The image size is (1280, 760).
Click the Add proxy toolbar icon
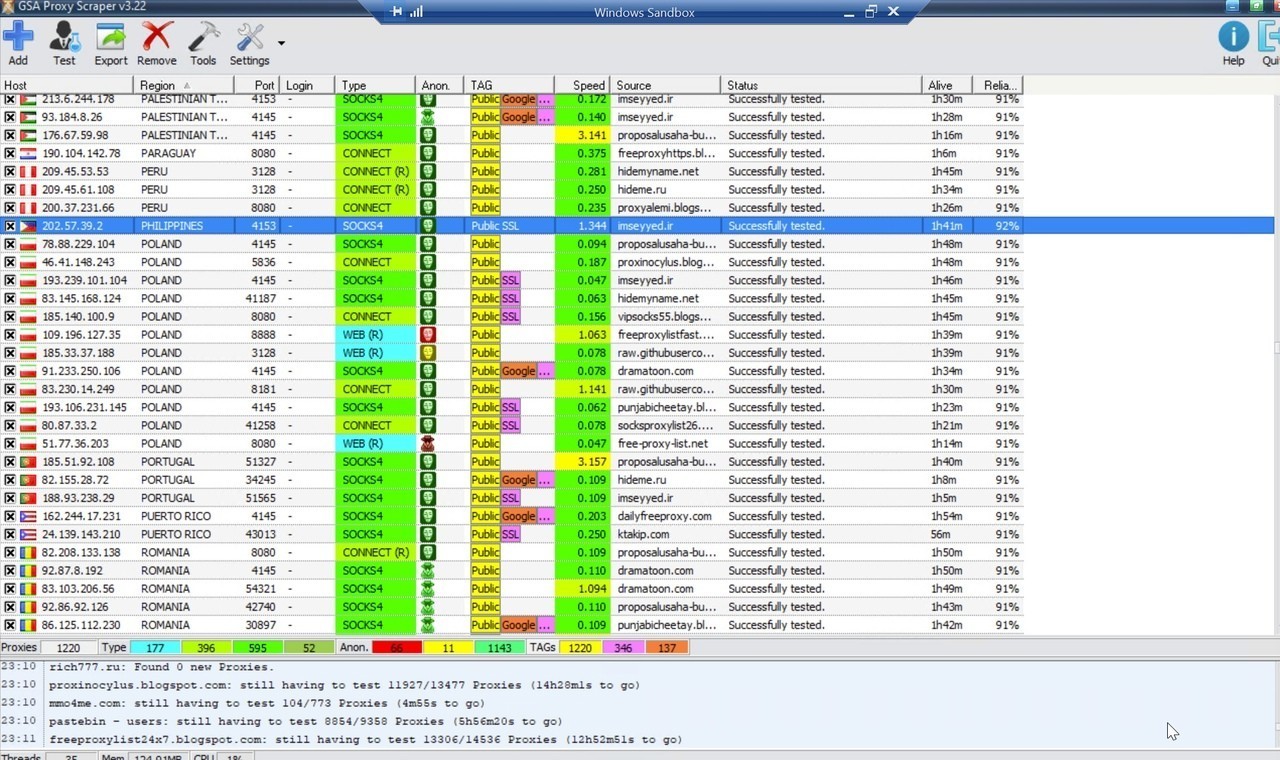[x=18, y=37]
